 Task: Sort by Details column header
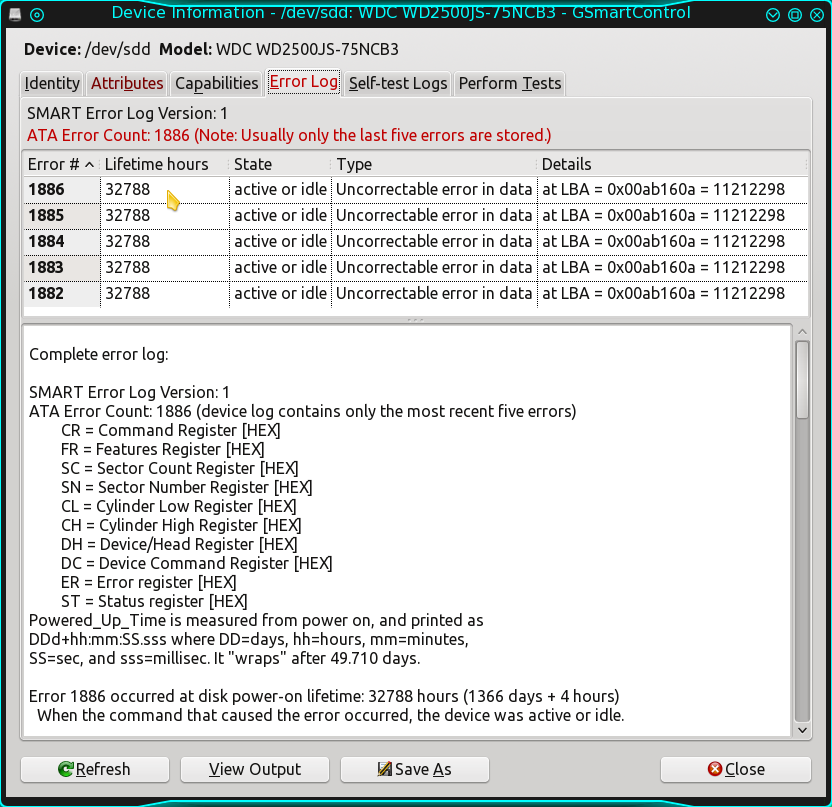pyautogui.click(x=673, y=164)
